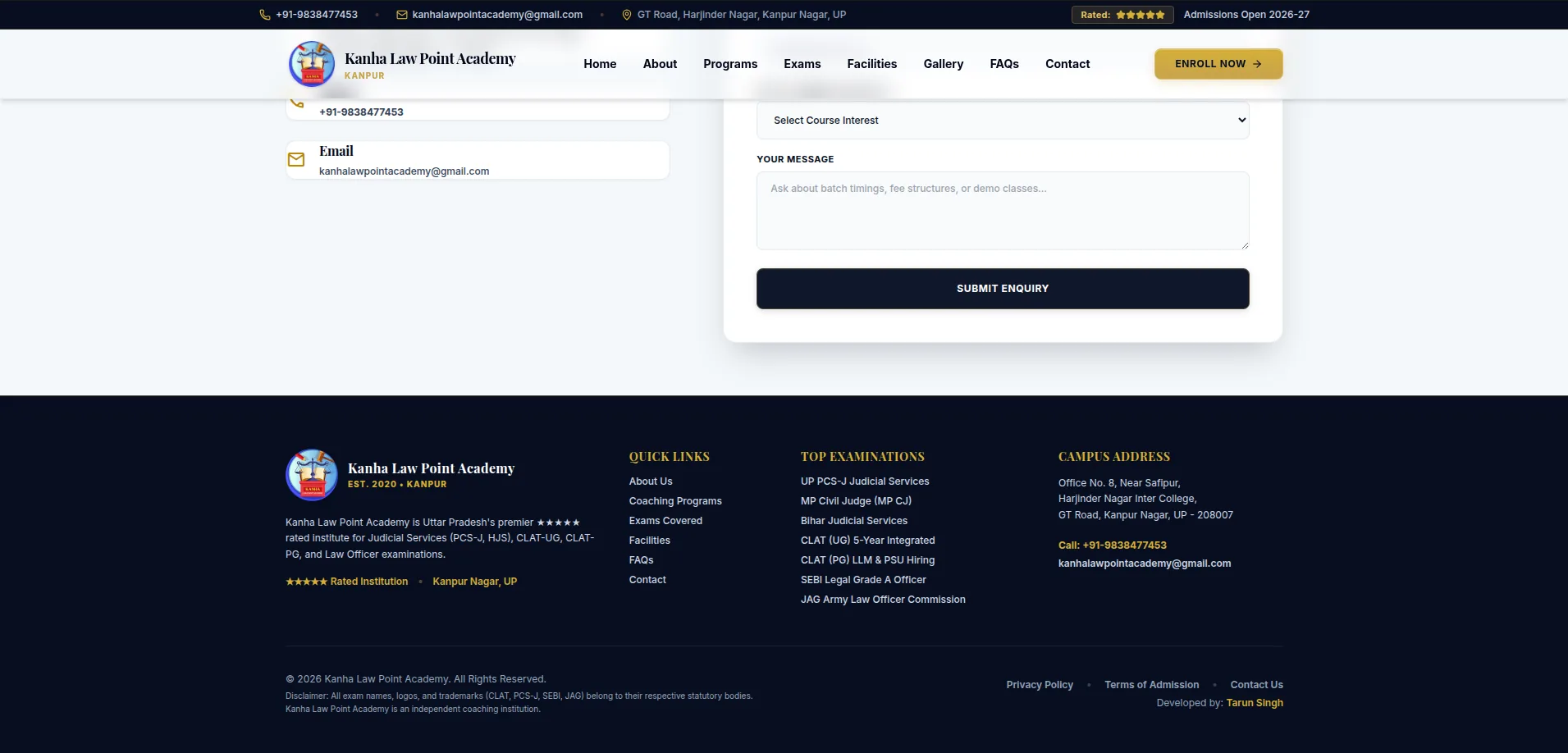Open Terms of Admission link

1151,685
